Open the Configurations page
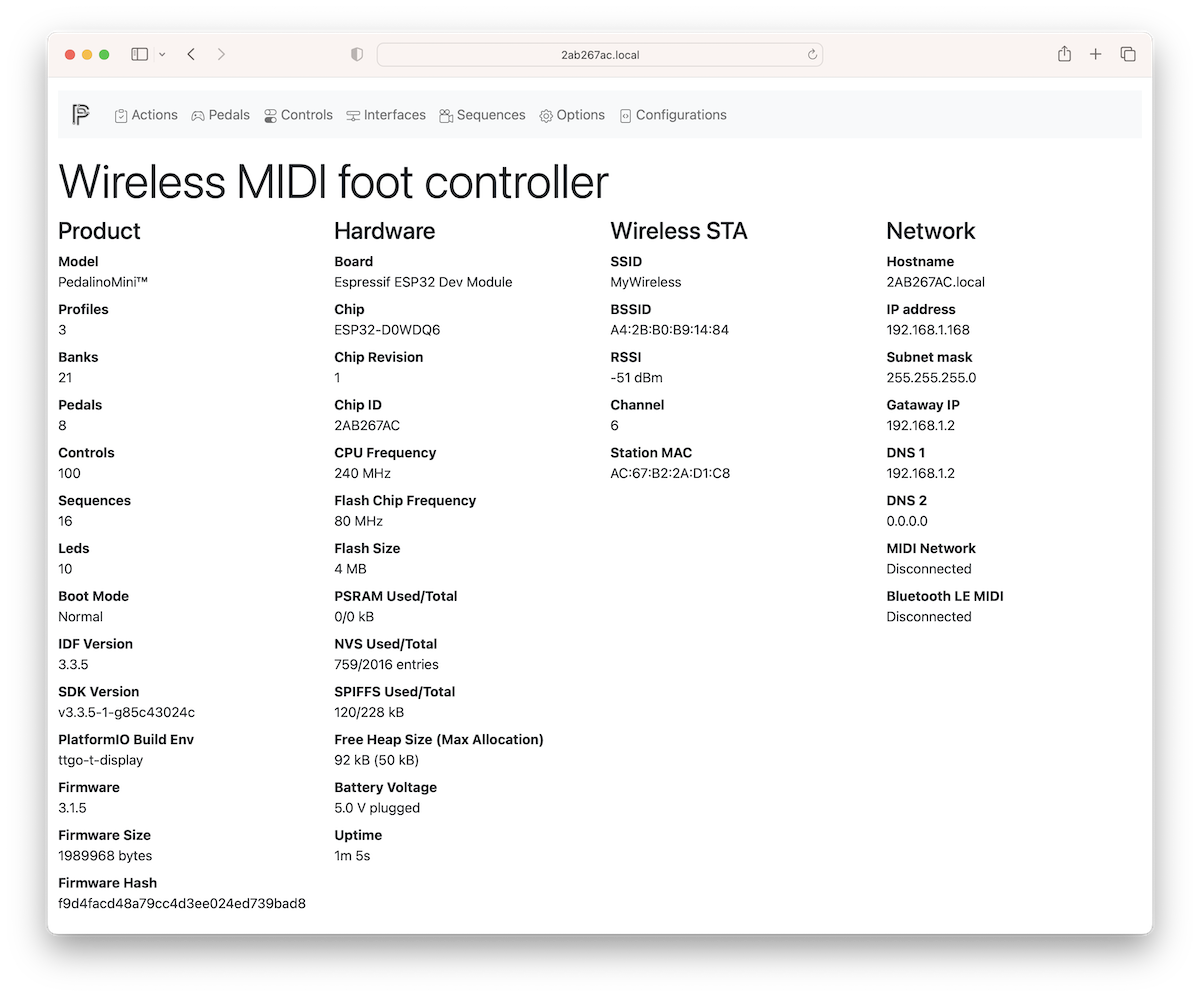 [673, 115]
